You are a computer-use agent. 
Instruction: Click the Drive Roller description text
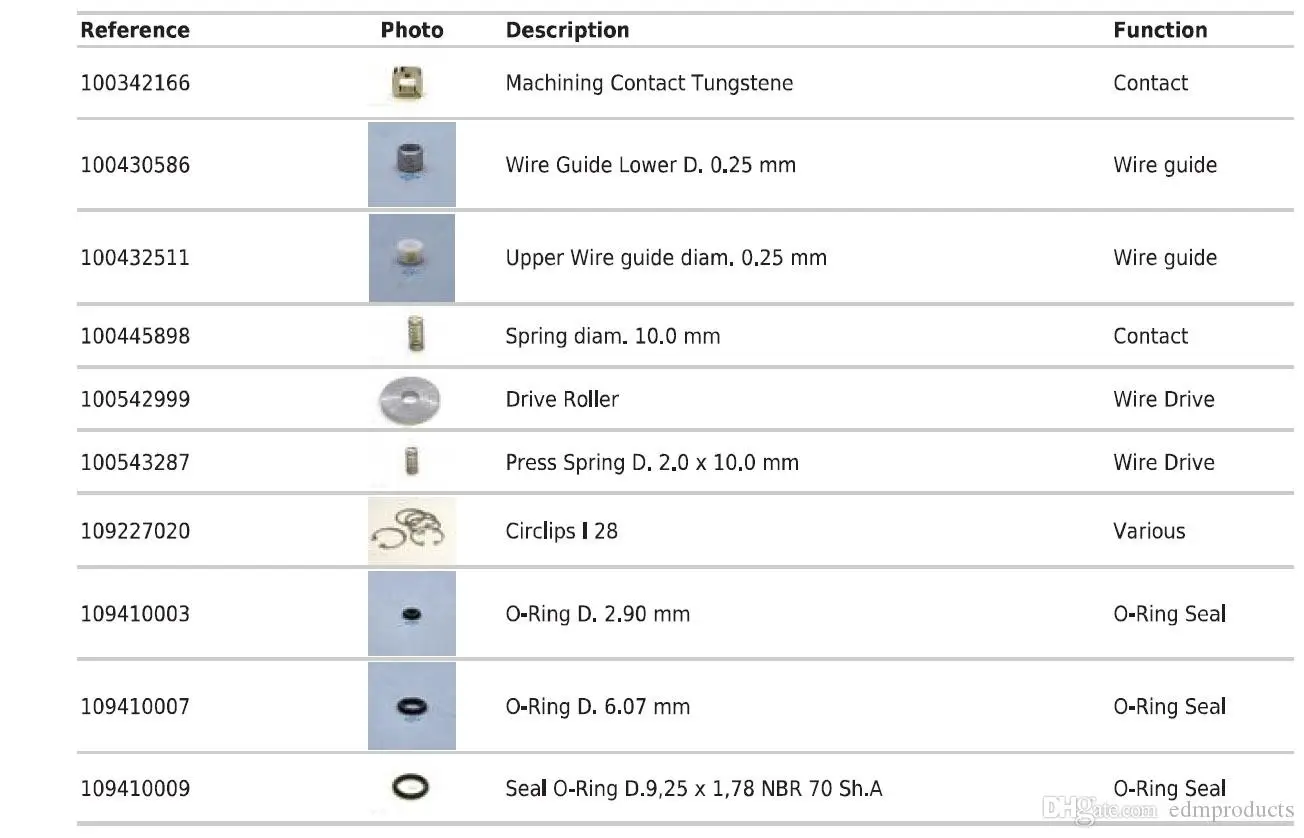click(x=562, y=399)
